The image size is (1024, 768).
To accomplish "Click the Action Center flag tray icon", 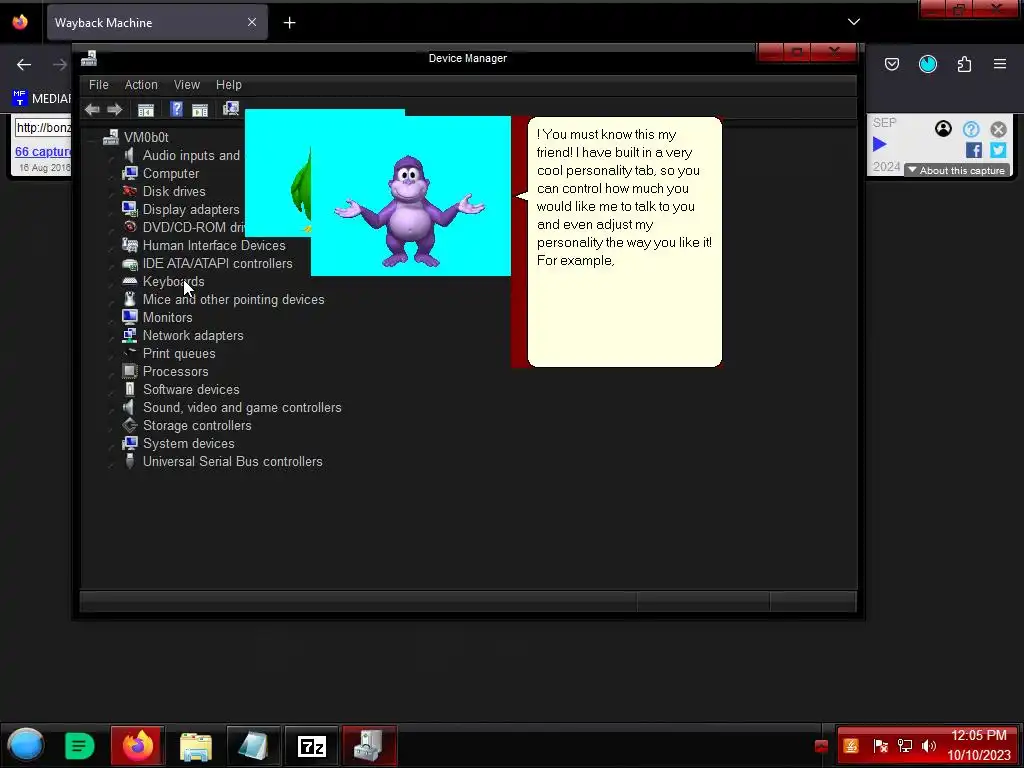I will coord(880,746).
